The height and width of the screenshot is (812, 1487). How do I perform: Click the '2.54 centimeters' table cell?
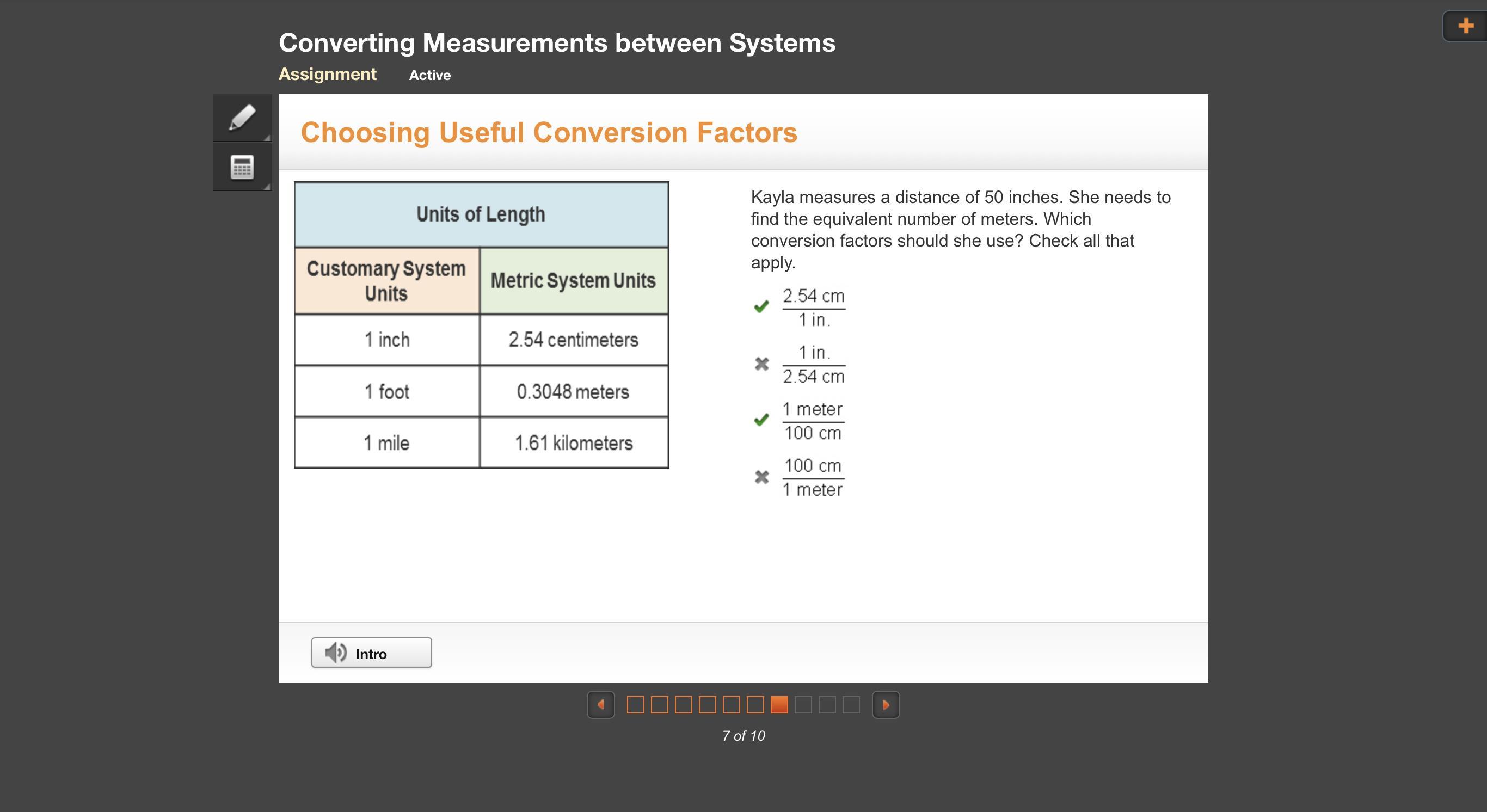[x=574, y=340]
